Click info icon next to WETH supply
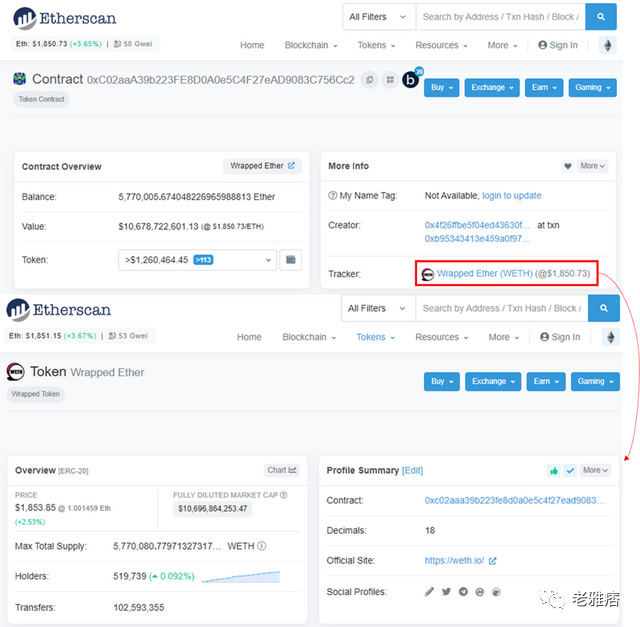Screen dimensions: 640x627 (x=262, y=546)
